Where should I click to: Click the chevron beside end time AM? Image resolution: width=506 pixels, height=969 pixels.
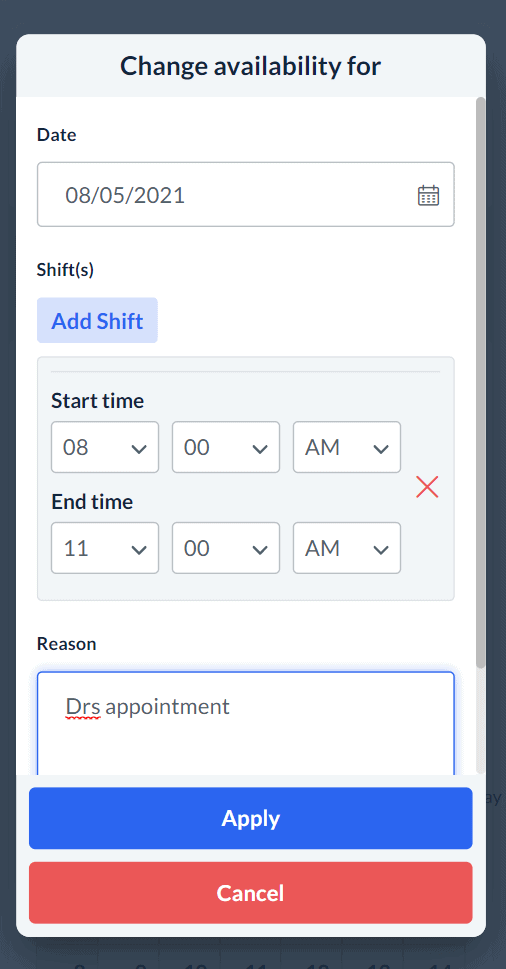tap(381, 550)
